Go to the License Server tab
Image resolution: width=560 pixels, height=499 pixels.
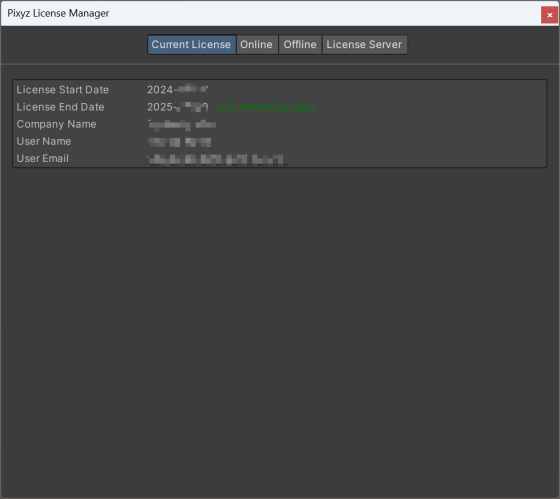click(364, 45)
